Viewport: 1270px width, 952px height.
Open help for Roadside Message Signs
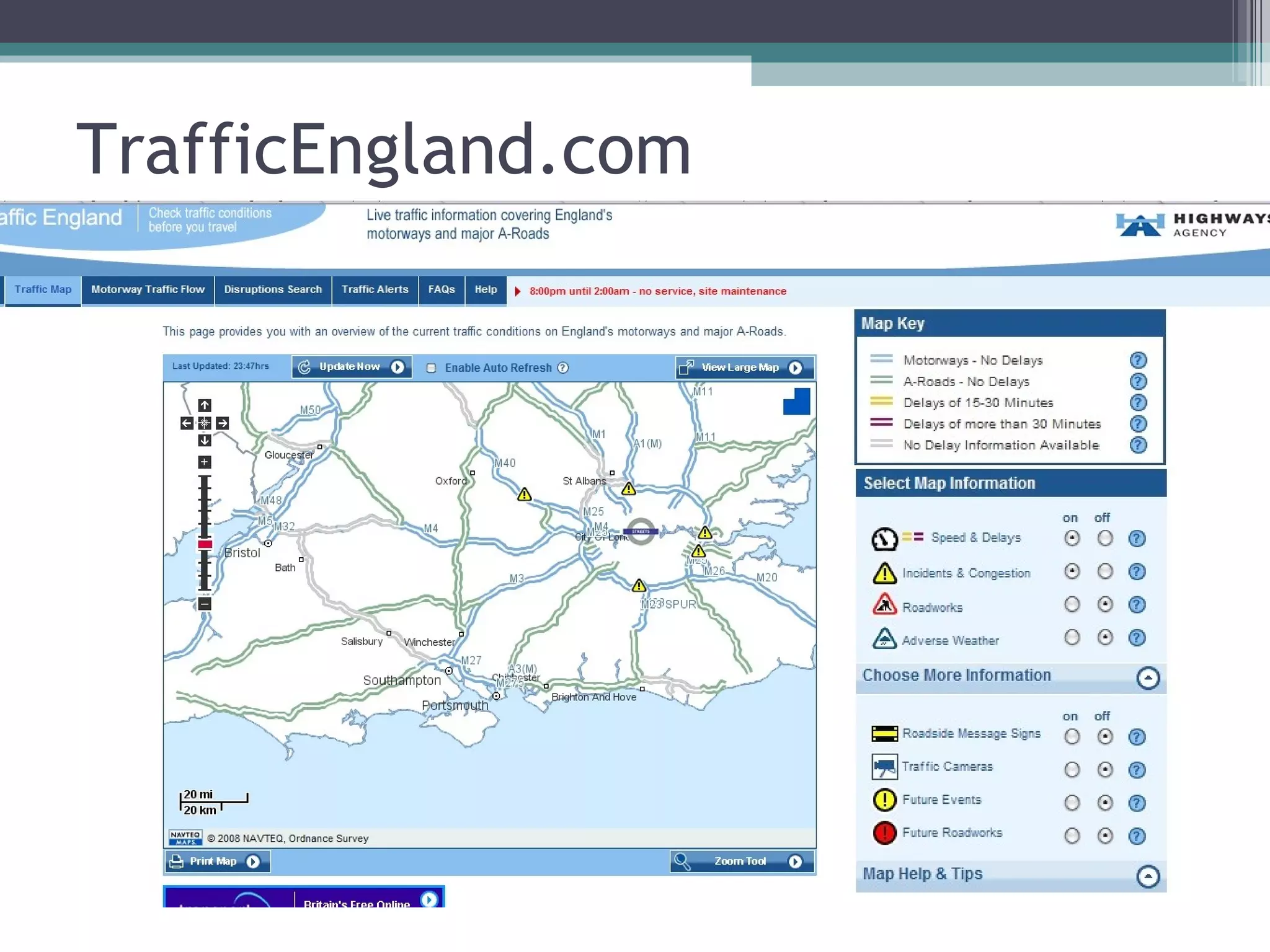click(1137, 737)
